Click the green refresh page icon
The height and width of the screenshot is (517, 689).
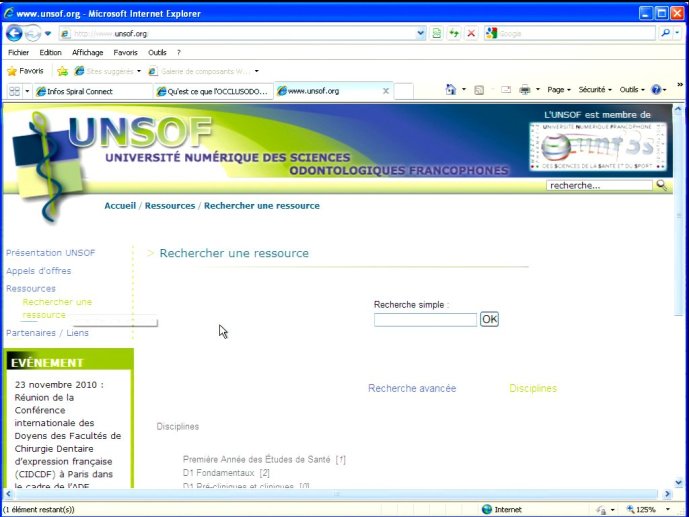click(454, 33)
